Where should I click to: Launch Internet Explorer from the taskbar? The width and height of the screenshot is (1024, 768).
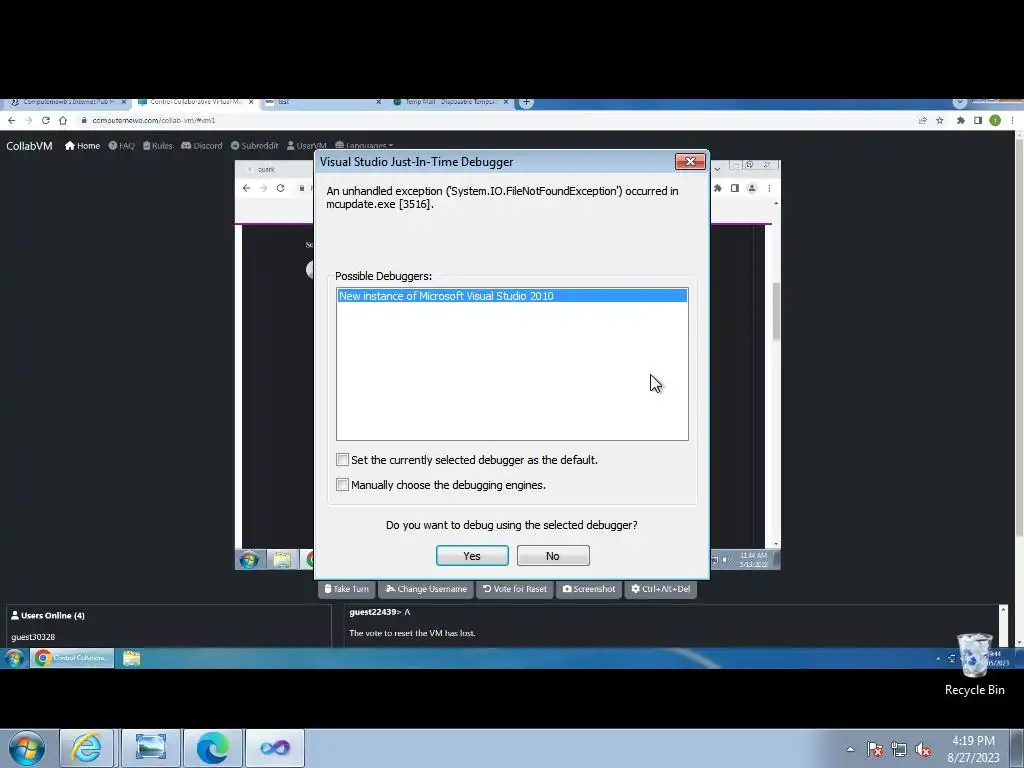click(87, 748)
